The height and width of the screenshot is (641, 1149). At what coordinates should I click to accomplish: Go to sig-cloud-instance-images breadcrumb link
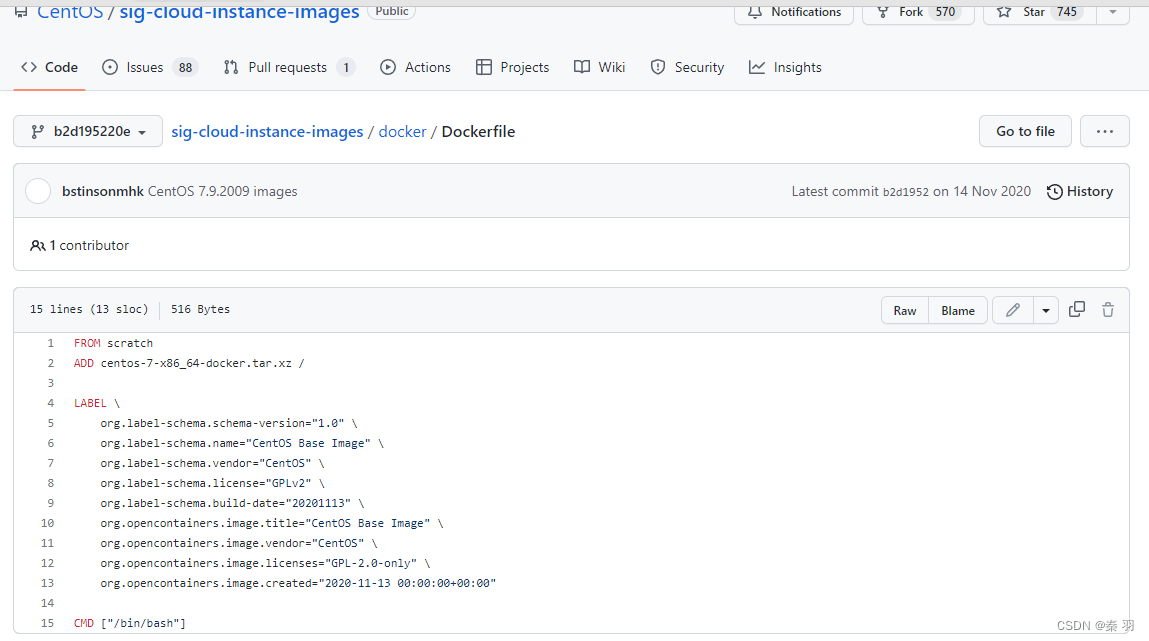click(267, 132)
